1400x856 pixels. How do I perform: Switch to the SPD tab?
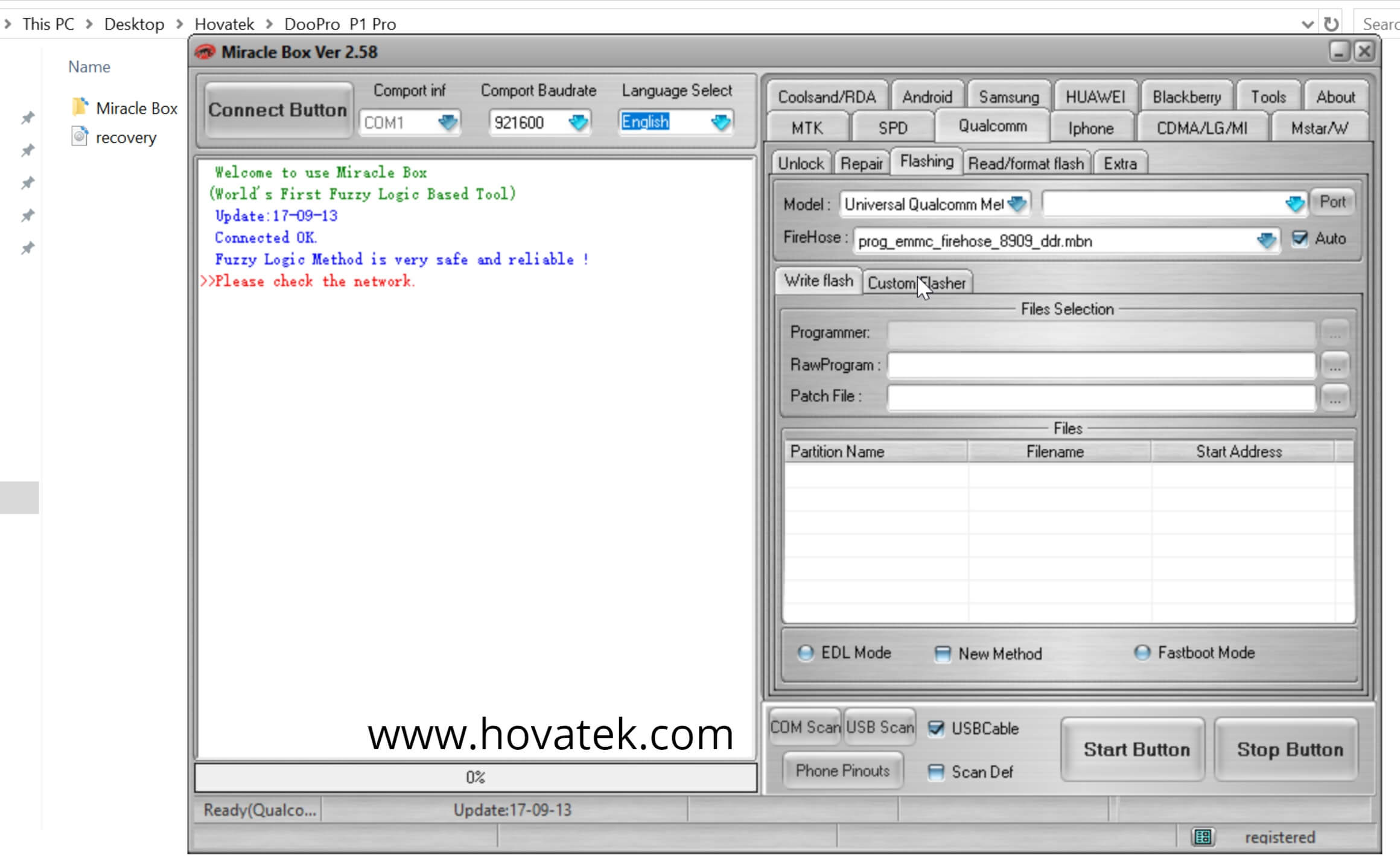pyautogui.click(x=892, y=128)
